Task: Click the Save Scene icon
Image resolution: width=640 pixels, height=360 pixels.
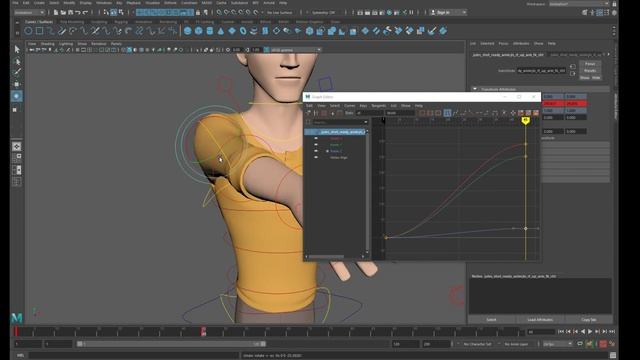Action: point(70,13)
